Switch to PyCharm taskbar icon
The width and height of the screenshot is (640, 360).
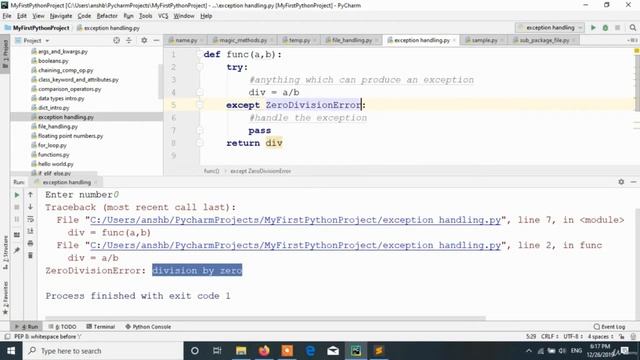pyautogui.click(x=356, y=351)
